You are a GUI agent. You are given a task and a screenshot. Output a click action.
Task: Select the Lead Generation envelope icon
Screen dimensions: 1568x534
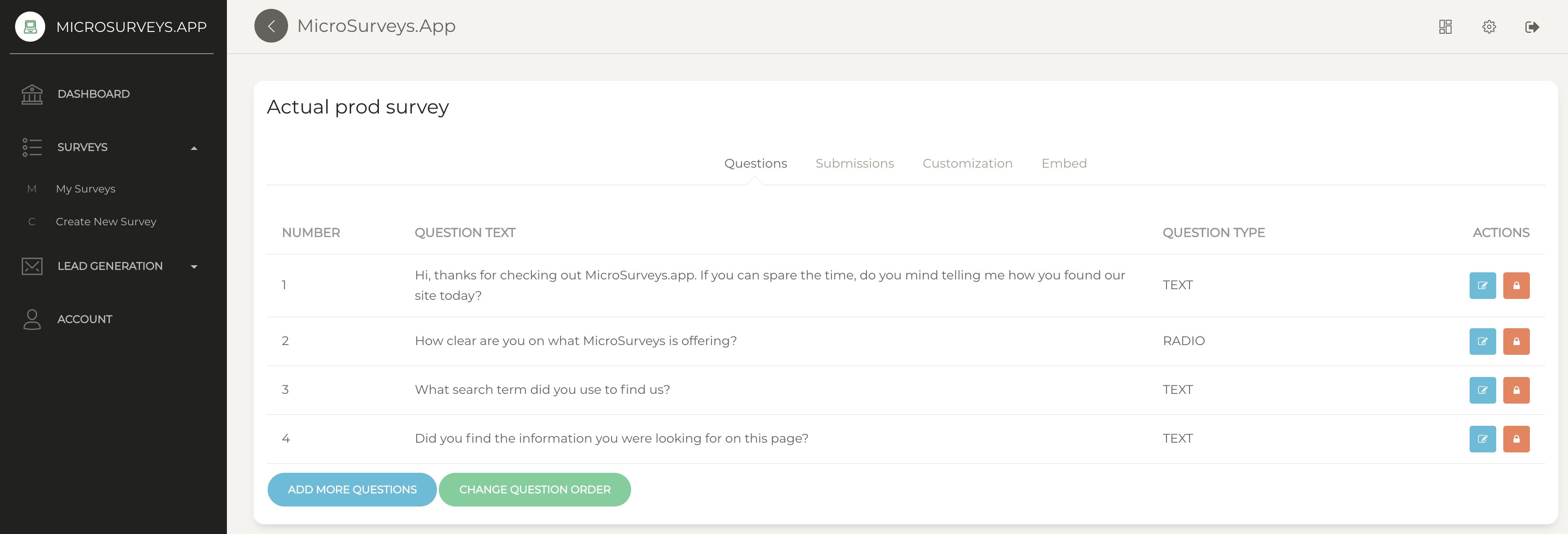[x=32, y=266]
